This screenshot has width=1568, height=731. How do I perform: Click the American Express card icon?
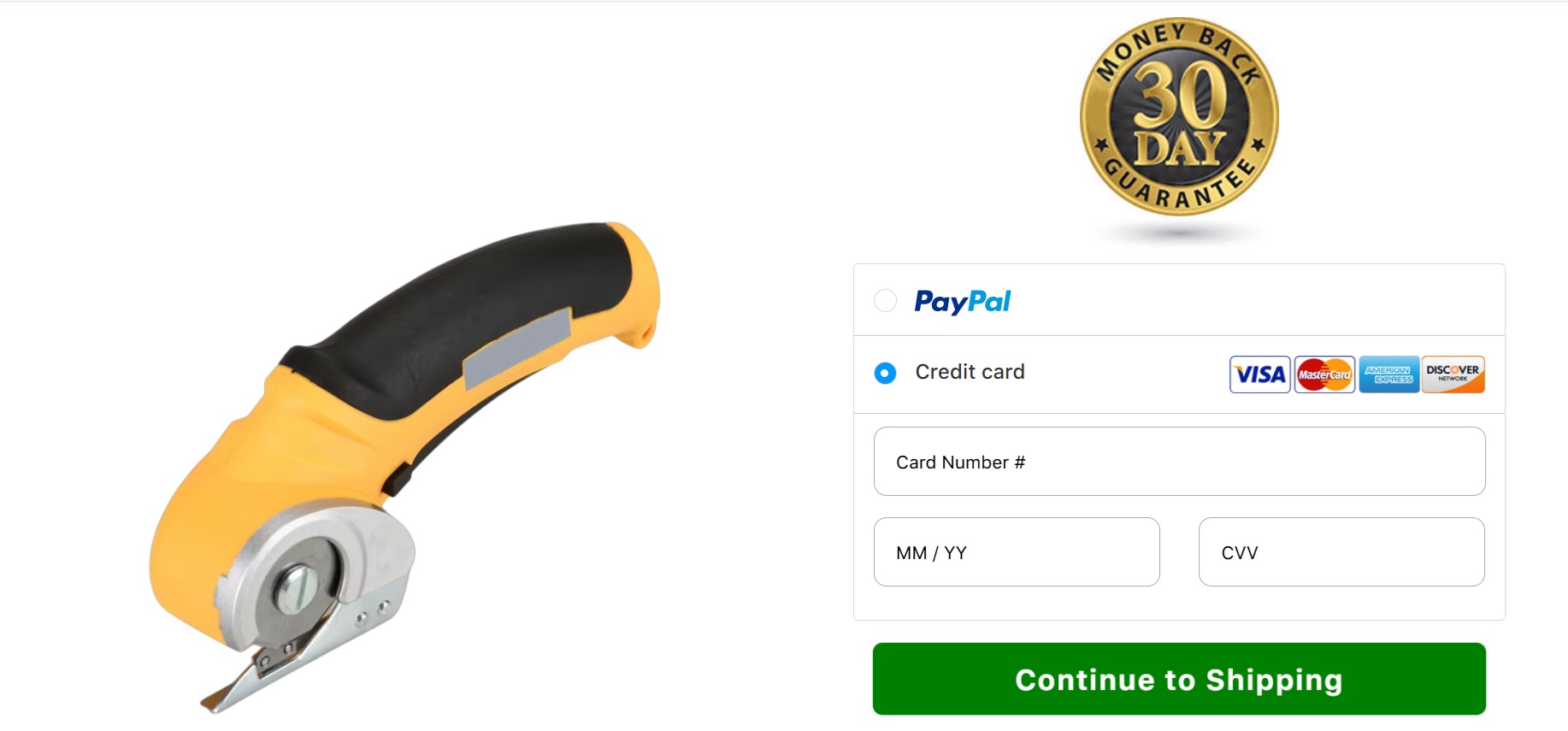pos(1388,374)
